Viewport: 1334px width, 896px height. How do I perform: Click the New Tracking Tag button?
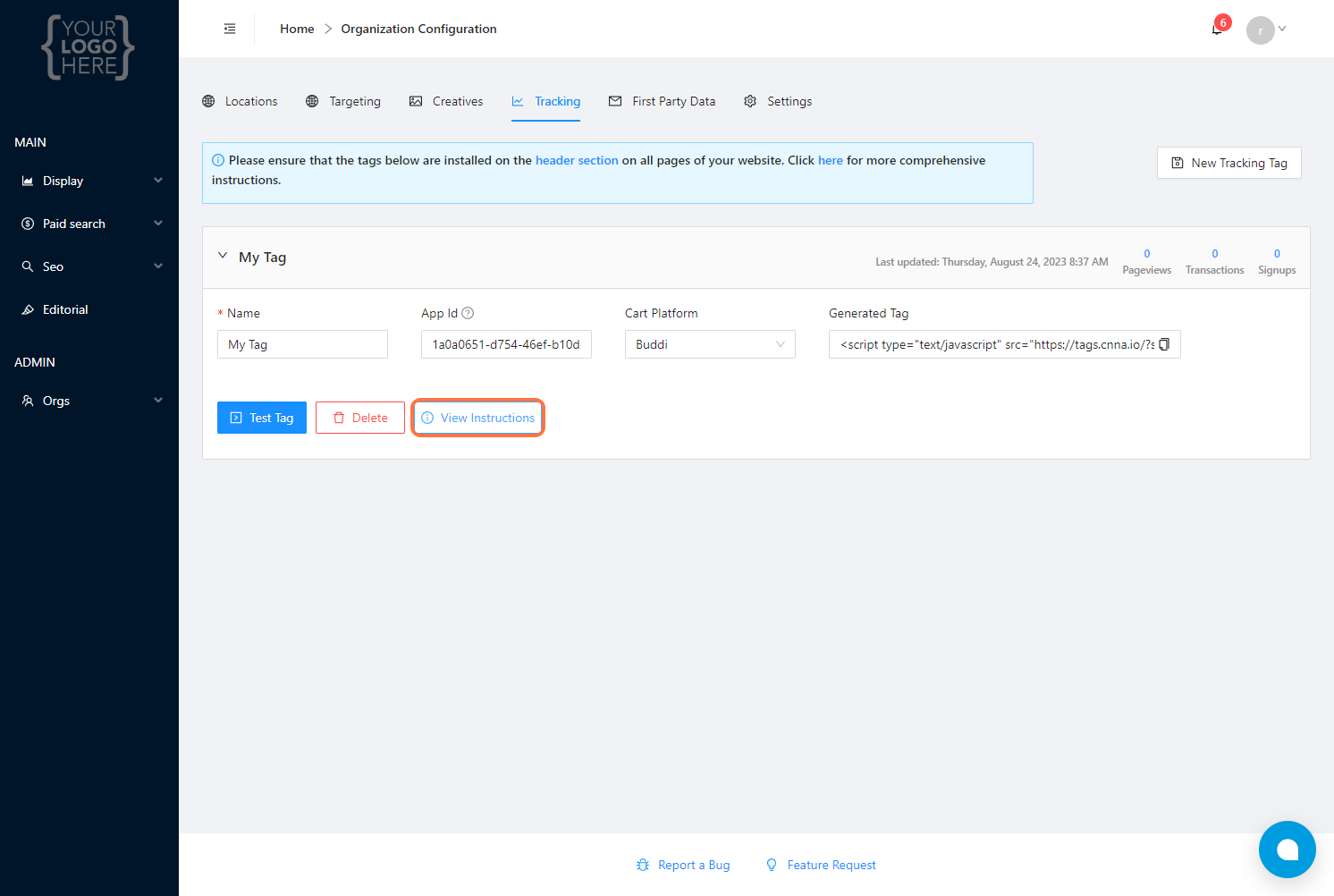point(1228,163)
